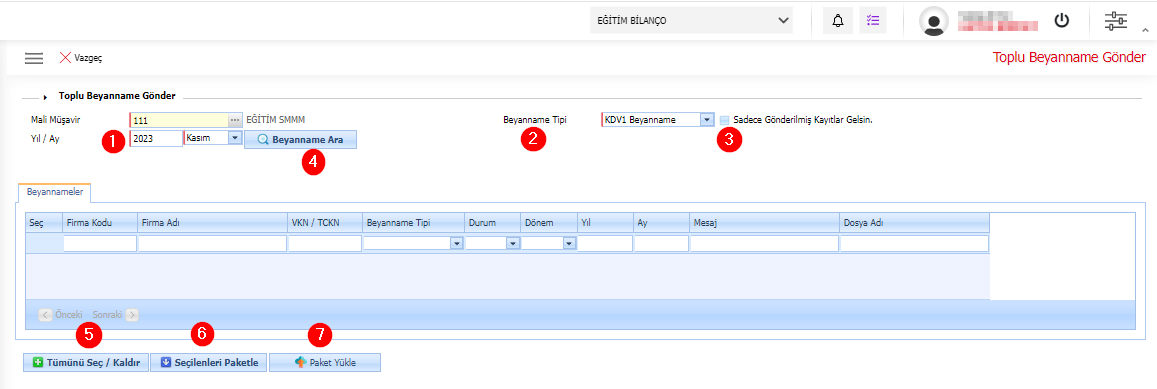1157x389 pixels.
Task: Go to previous page with Önceki
Action: tap(61, 314)
